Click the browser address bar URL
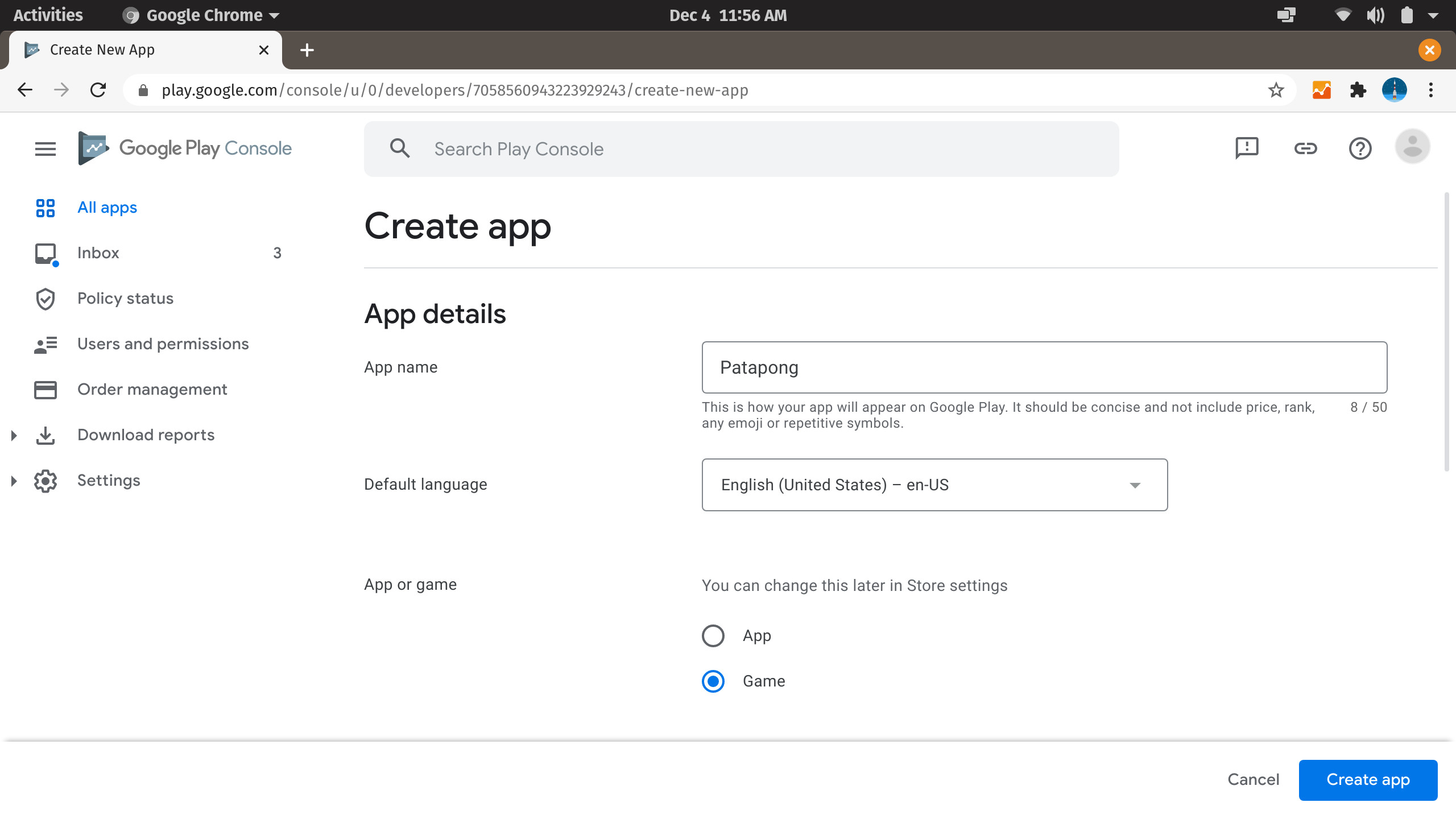 (x=454, y=90)
